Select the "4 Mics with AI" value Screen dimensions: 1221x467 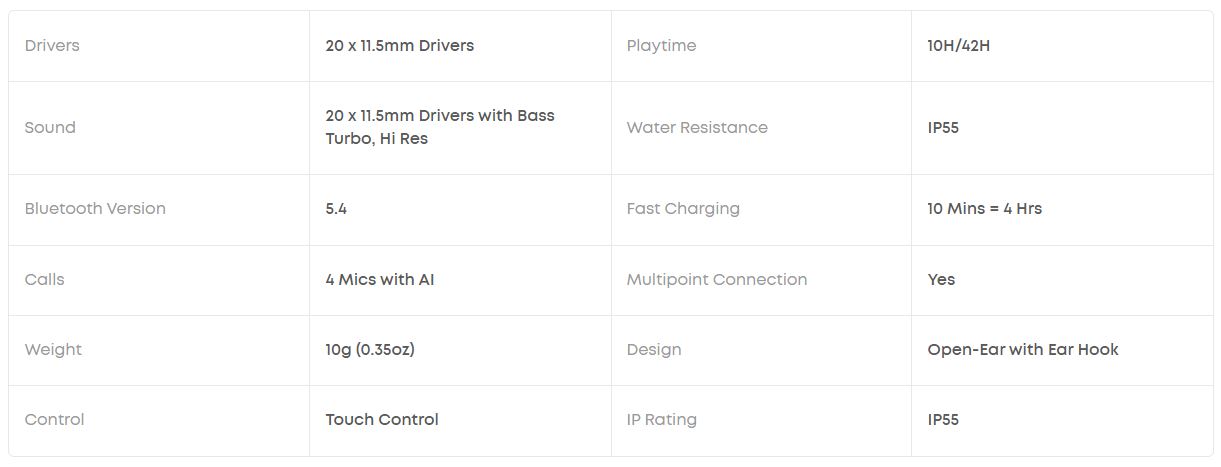pos(379,280)
